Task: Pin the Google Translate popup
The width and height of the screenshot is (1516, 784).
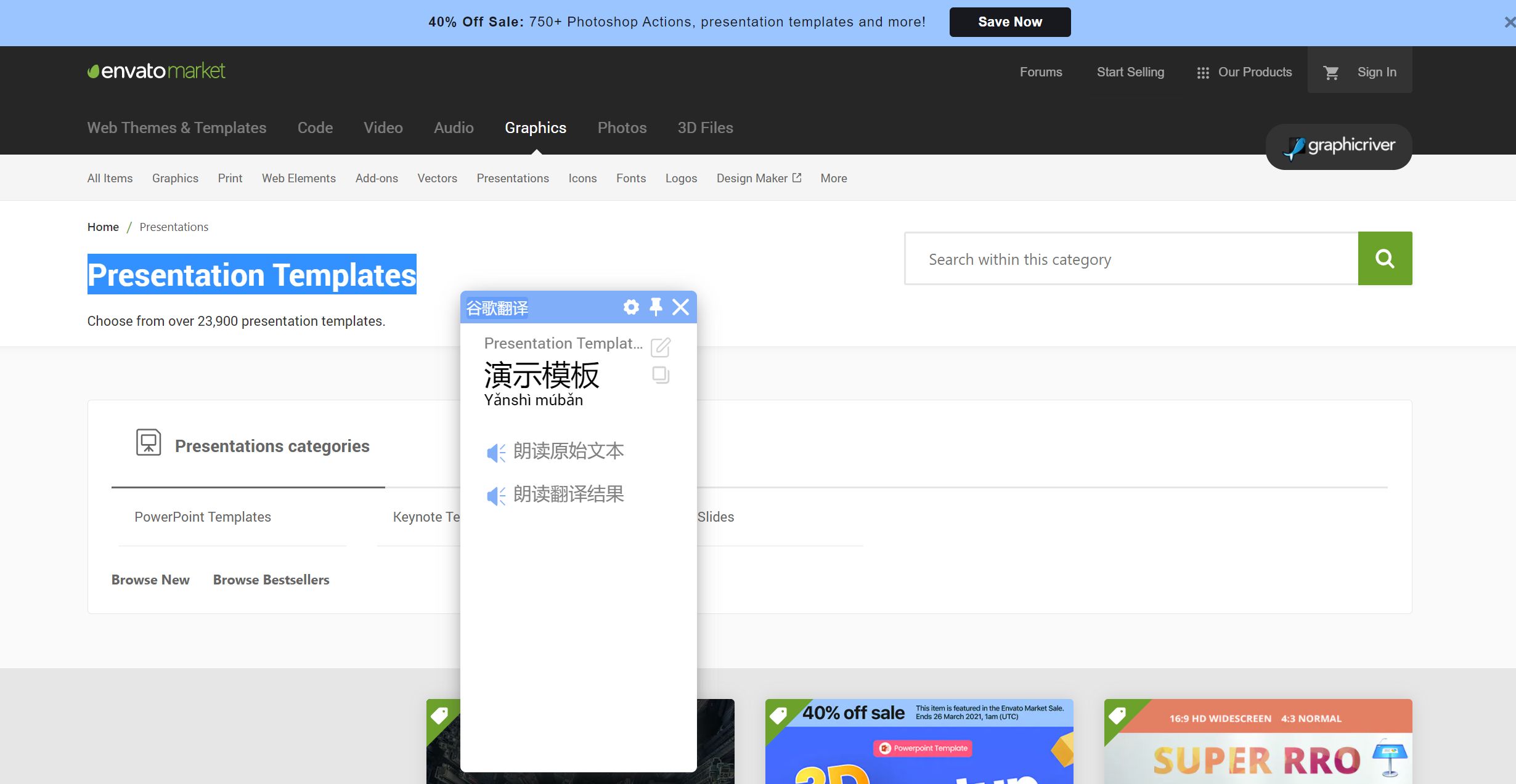Action: (656, 307)
